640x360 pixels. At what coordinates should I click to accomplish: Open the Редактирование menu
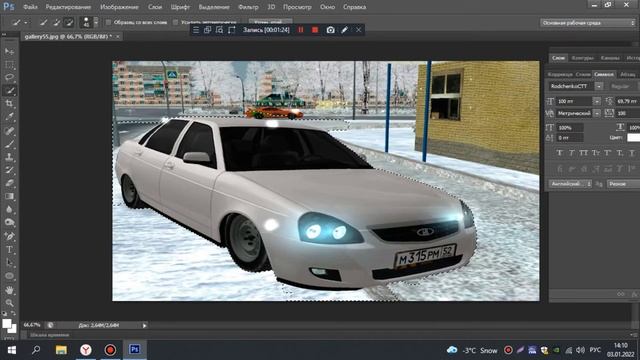pyautogui.click(x=68, y=7)
